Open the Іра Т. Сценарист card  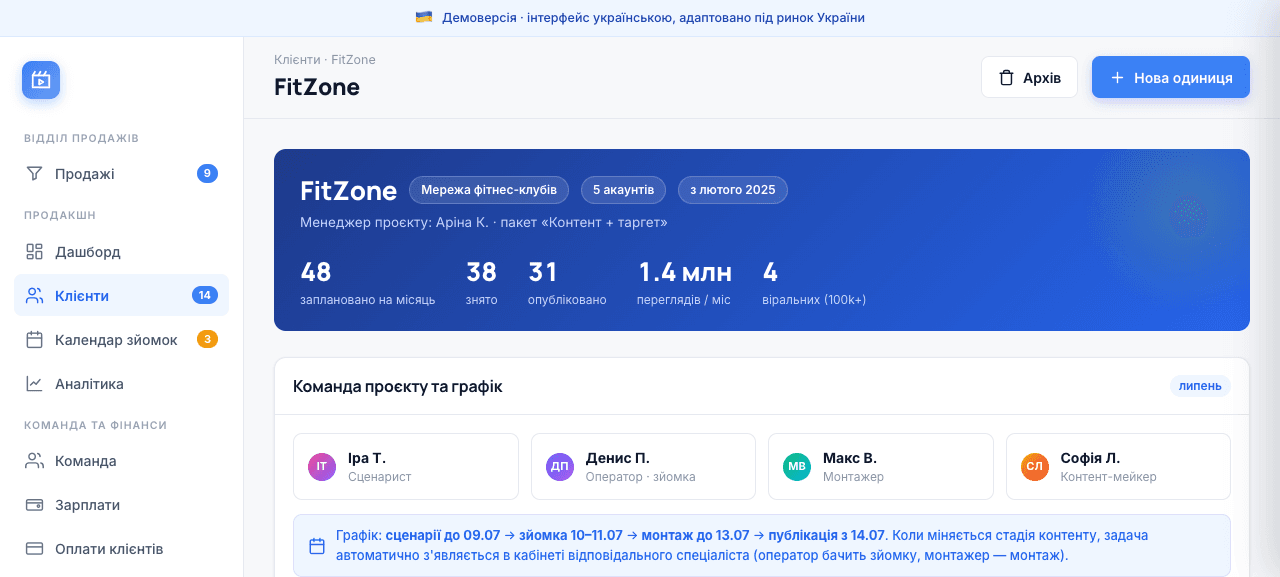[x=406, y=467]
